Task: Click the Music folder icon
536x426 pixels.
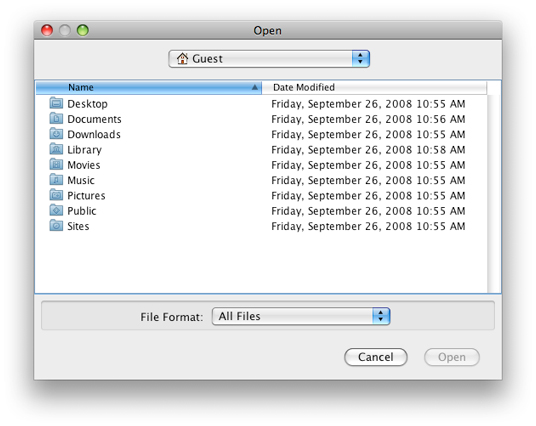Action: pyautogui.click(x=56, y=179)
